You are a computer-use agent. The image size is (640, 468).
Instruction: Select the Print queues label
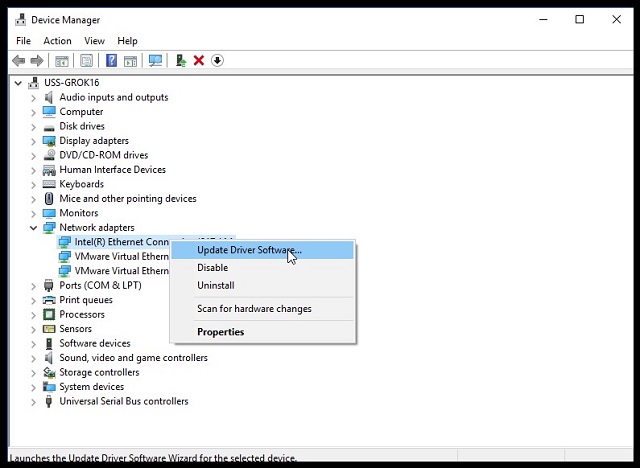86,299
